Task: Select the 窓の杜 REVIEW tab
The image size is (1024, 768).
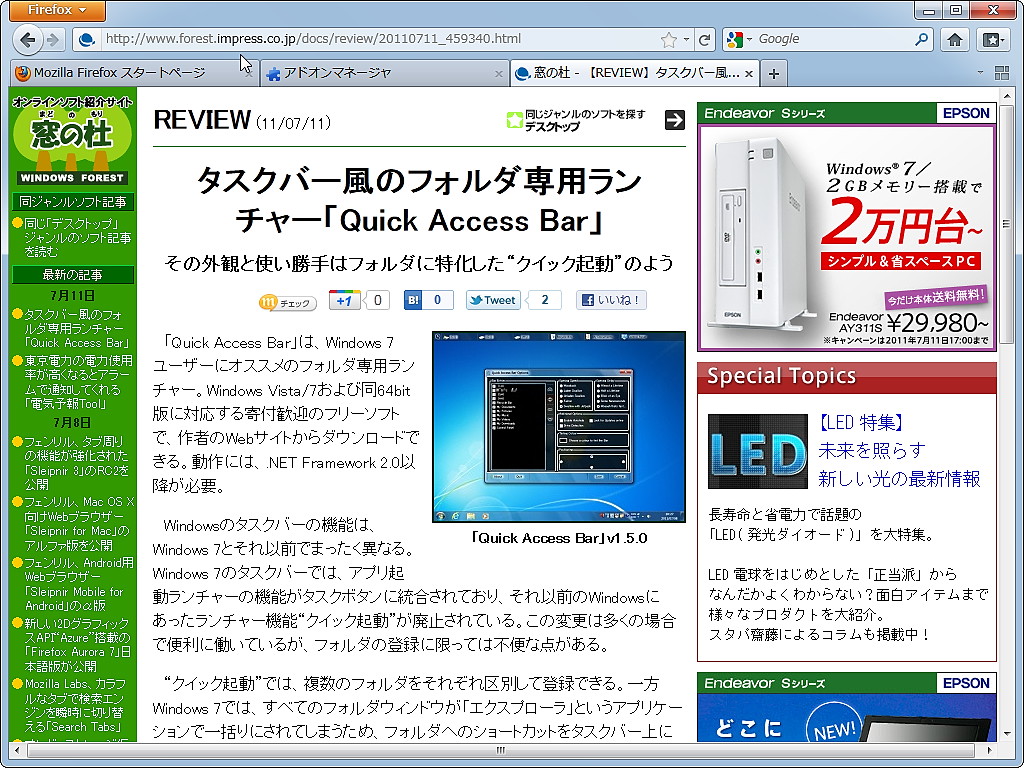Action: click(633, 73)
